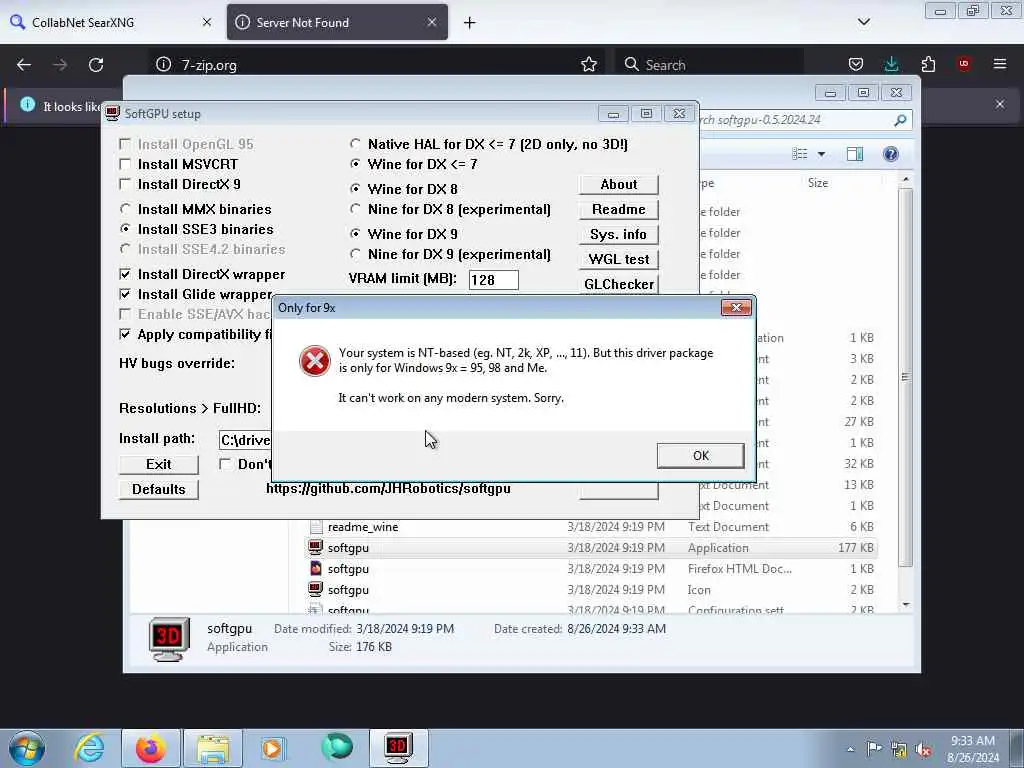Screen dimensions: 1024x768
Task: Show hidden system tray icons arrow
Action: pos(850,749)
